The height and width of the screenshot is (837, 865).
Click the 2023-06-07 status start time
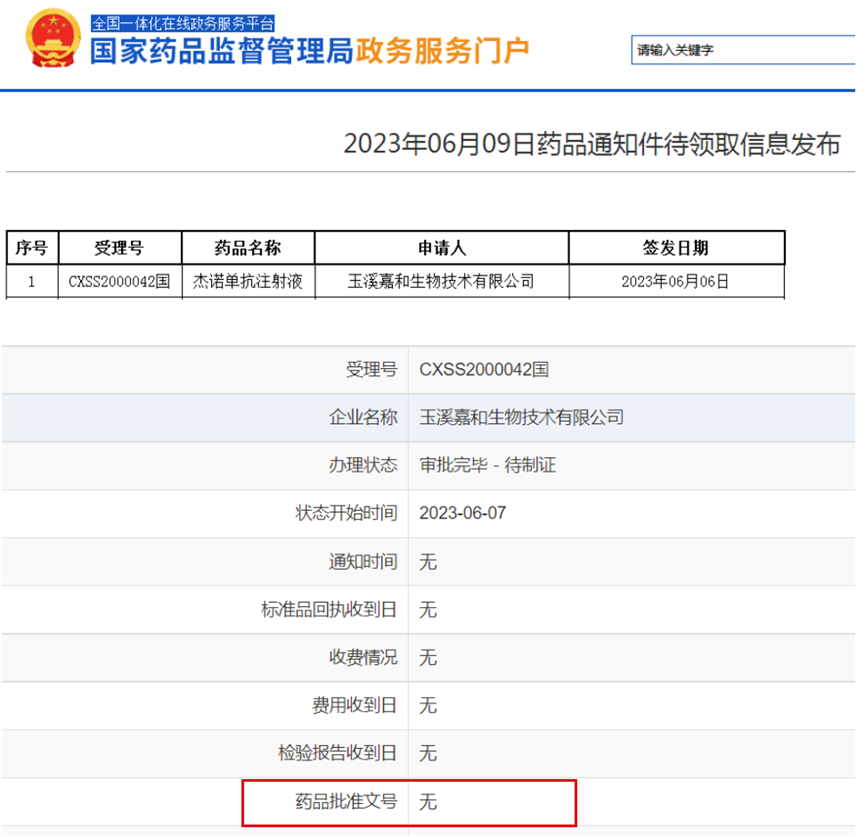463,513
